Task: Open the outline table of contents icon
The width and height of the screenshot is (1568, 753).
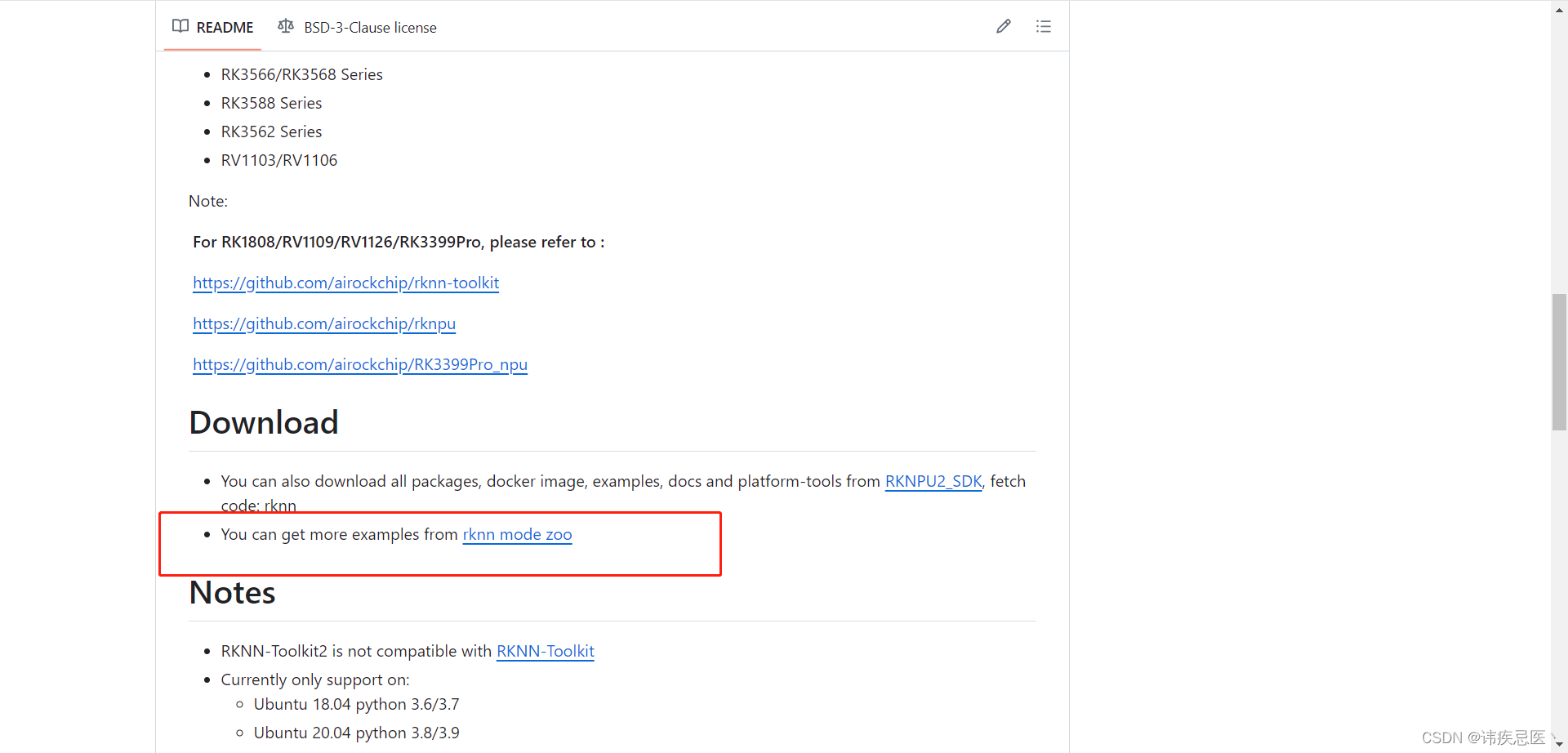Action: click(x=1044, y=26)
